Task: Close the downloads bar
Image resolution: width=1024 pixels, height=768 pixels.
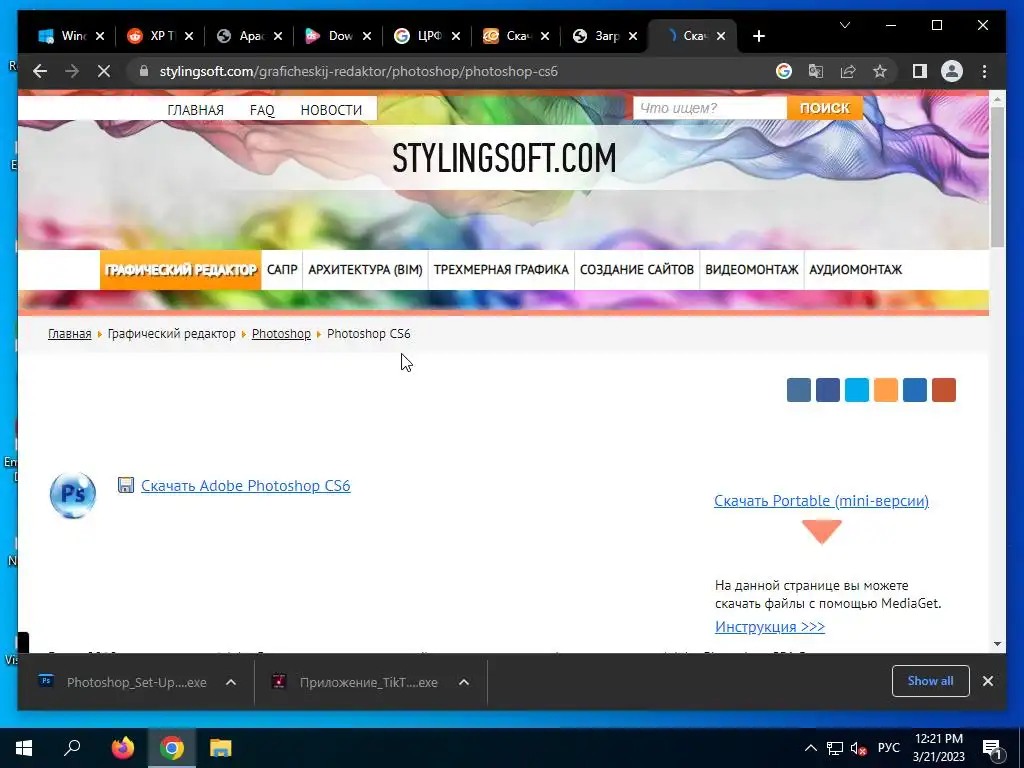Action: [x=987, y=681]
